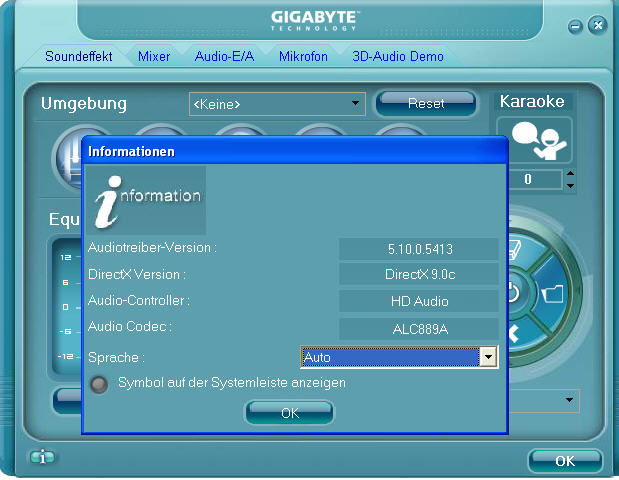Image resolution: width=619 pixels, height=480 pixels.
Task: Click the Informationen dialog title bar
Action: click(294, 151)
